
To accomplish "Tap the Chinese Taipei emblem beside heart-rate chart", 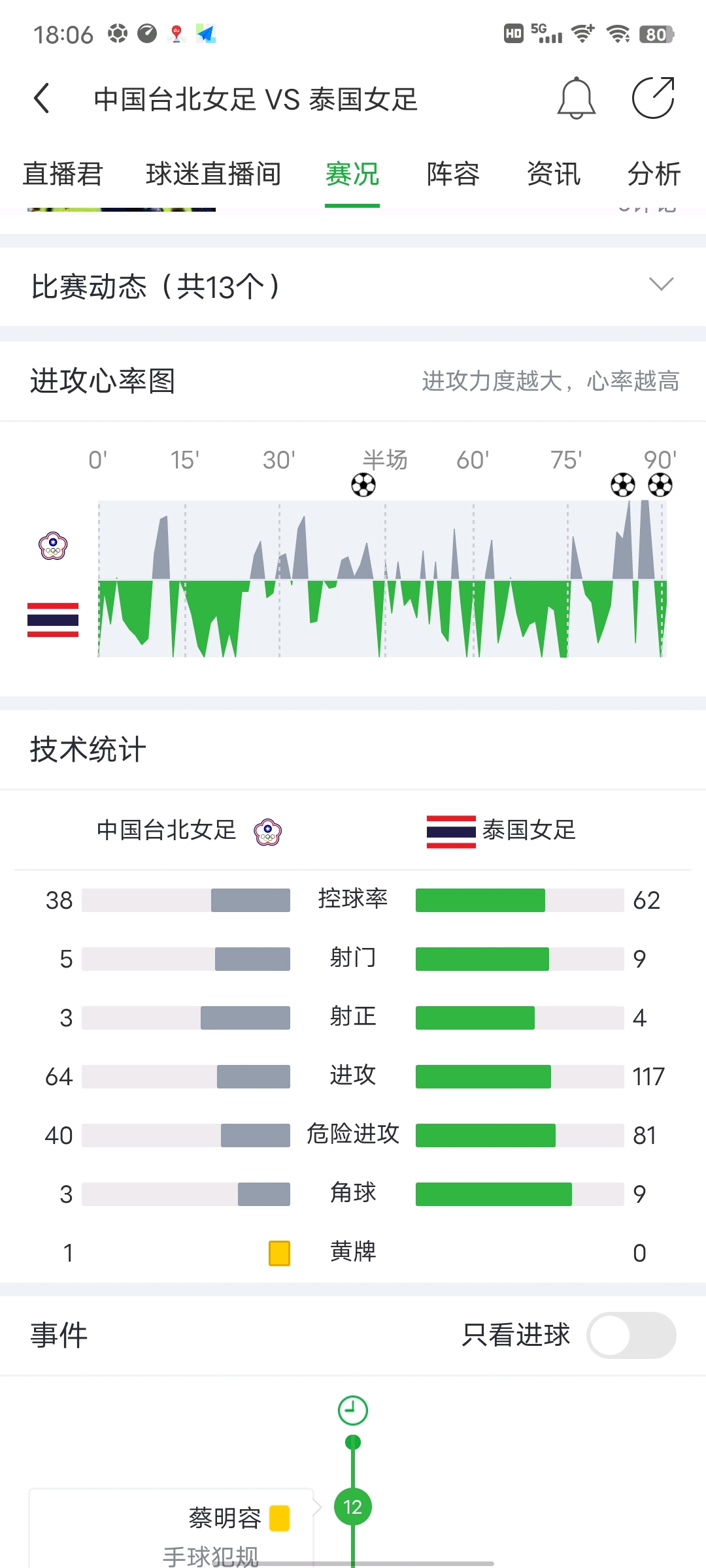I will click(53, 546).
